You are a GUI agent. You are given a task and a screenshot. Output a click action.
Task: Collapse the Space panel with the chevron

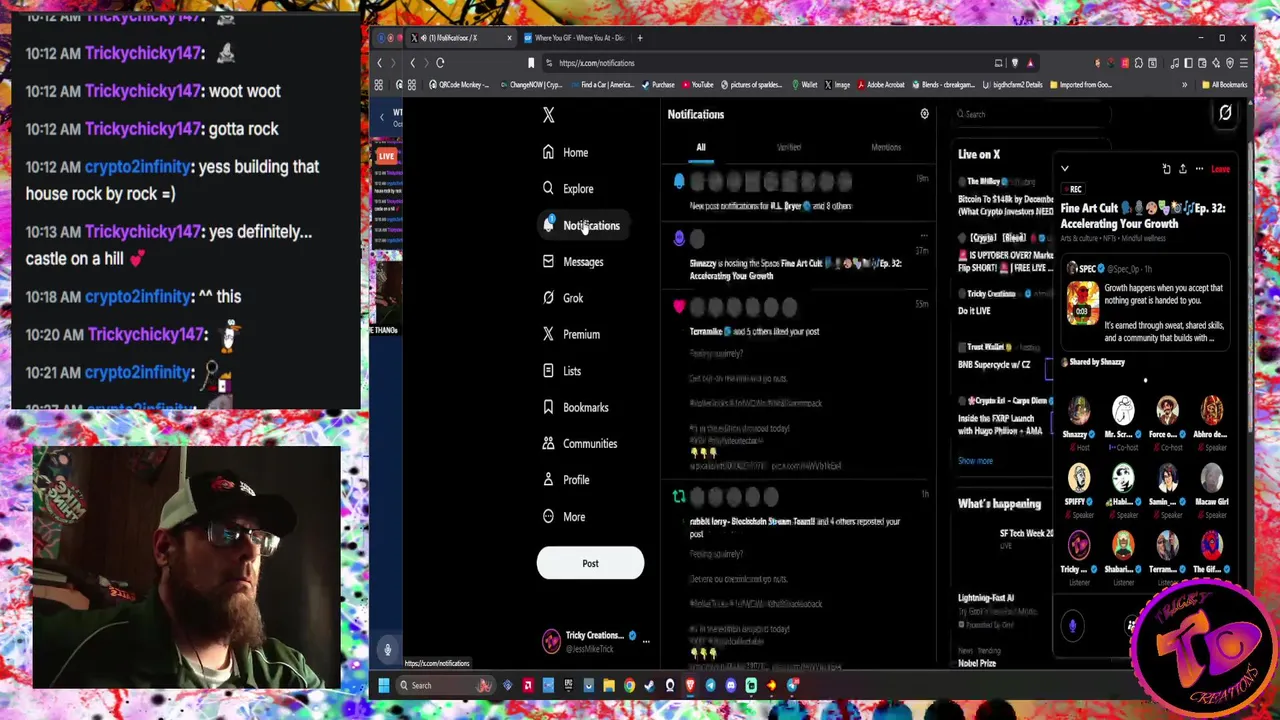click(x=1064, y=169)
